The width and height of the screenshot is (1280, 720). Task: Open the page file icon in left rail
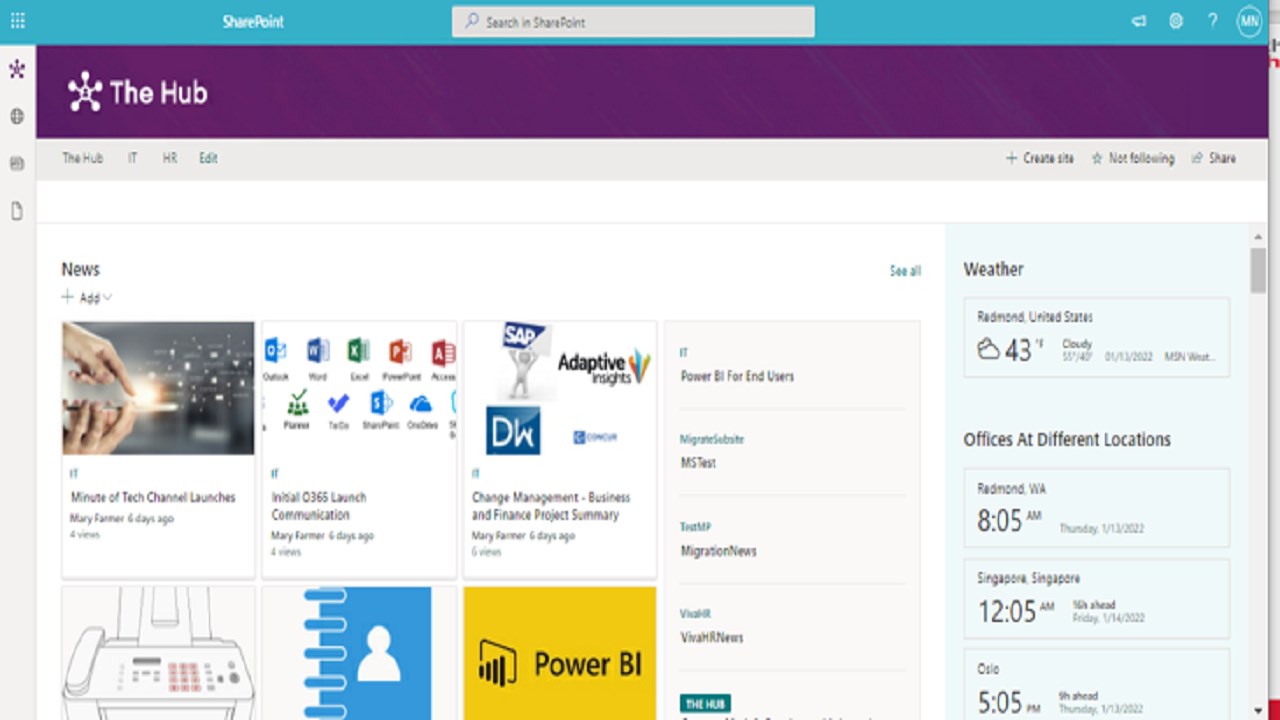tap(17, 211)
